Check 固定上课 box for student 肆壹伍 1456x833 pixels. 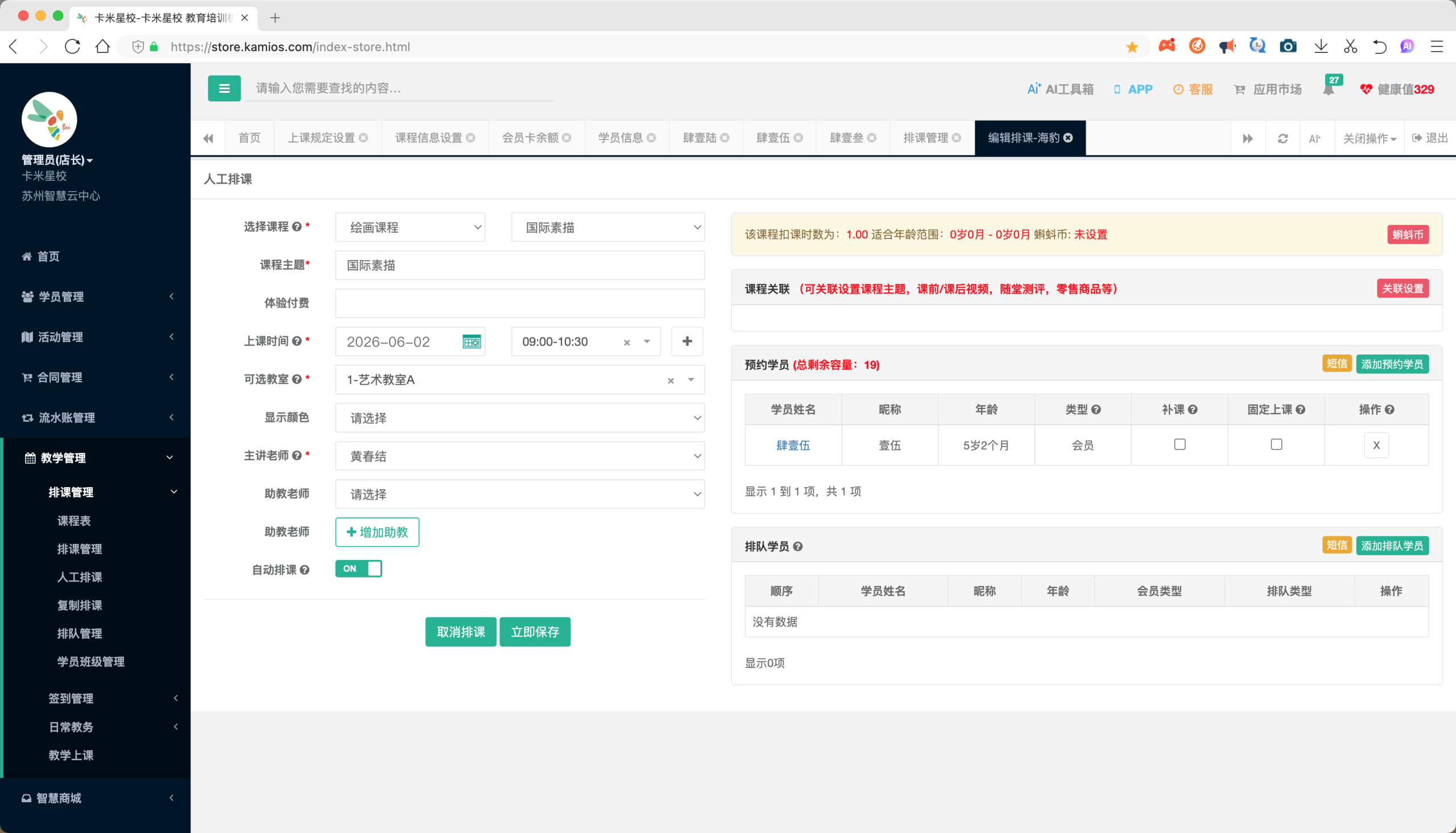(x=1276, y=444)
